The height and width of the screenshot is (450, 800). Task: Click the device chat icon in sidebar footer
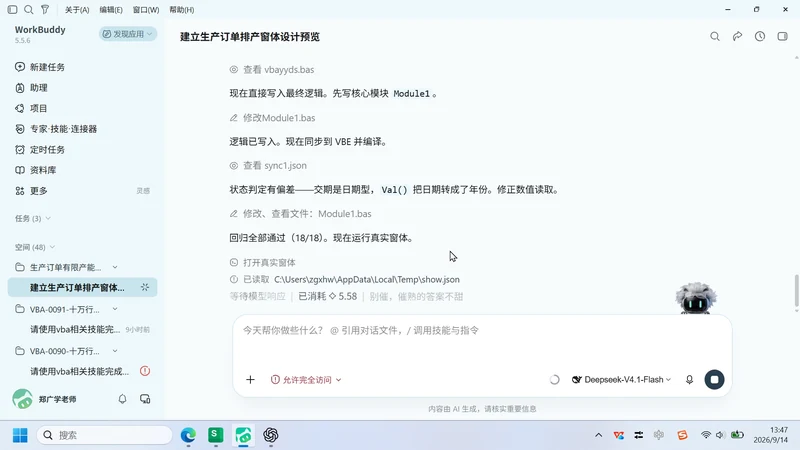click(145, 399)
